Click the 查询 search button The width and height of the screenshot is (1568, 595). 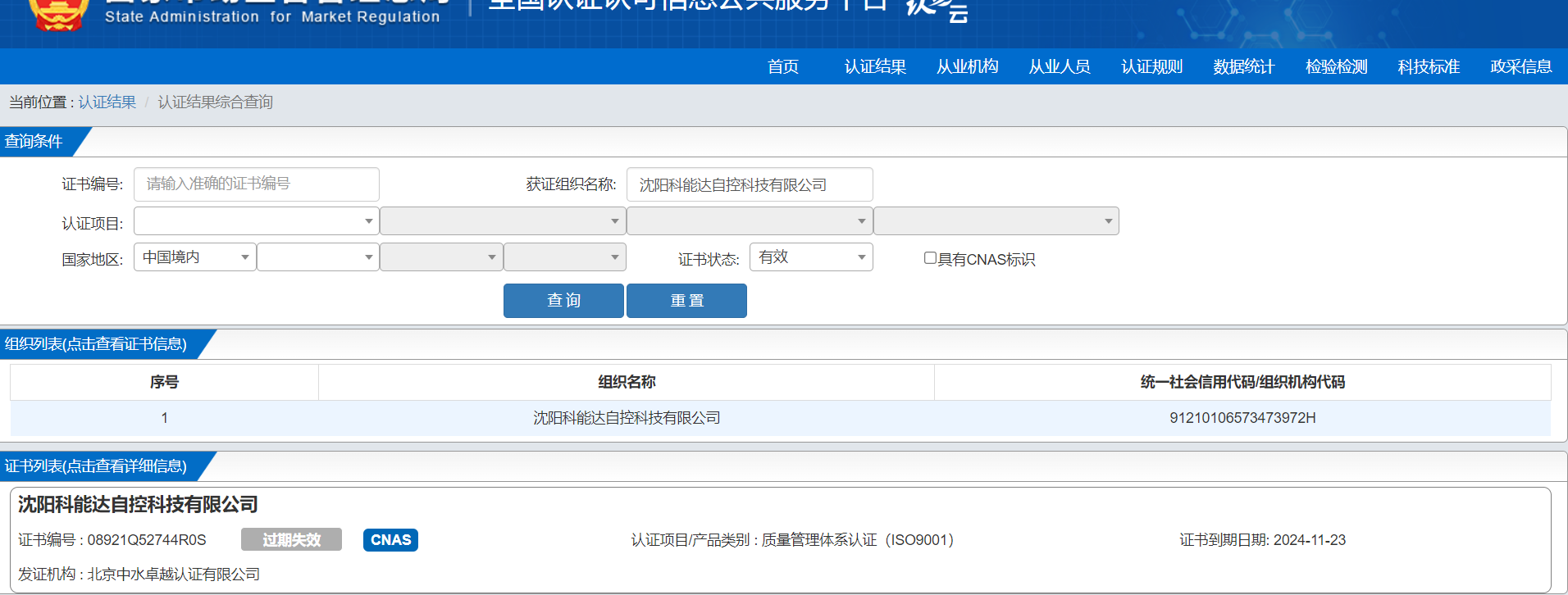(563, 301)
